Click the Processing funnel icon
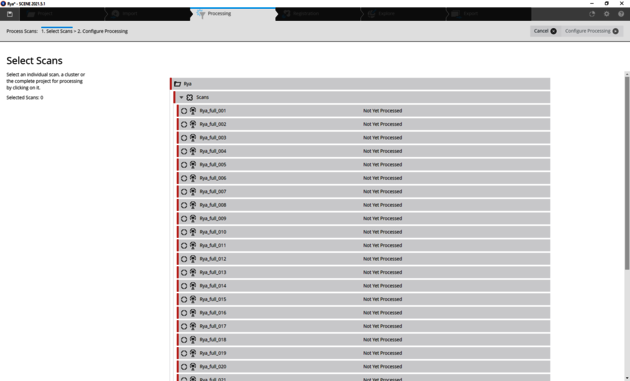Screen dimensions: 630x381 click(x=201, y=14)
